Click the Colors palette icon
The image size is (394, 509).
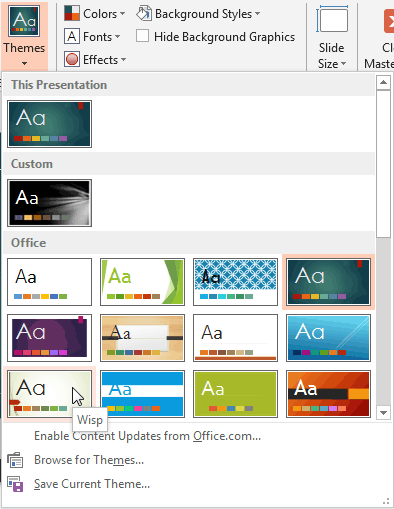click(72, 13)
